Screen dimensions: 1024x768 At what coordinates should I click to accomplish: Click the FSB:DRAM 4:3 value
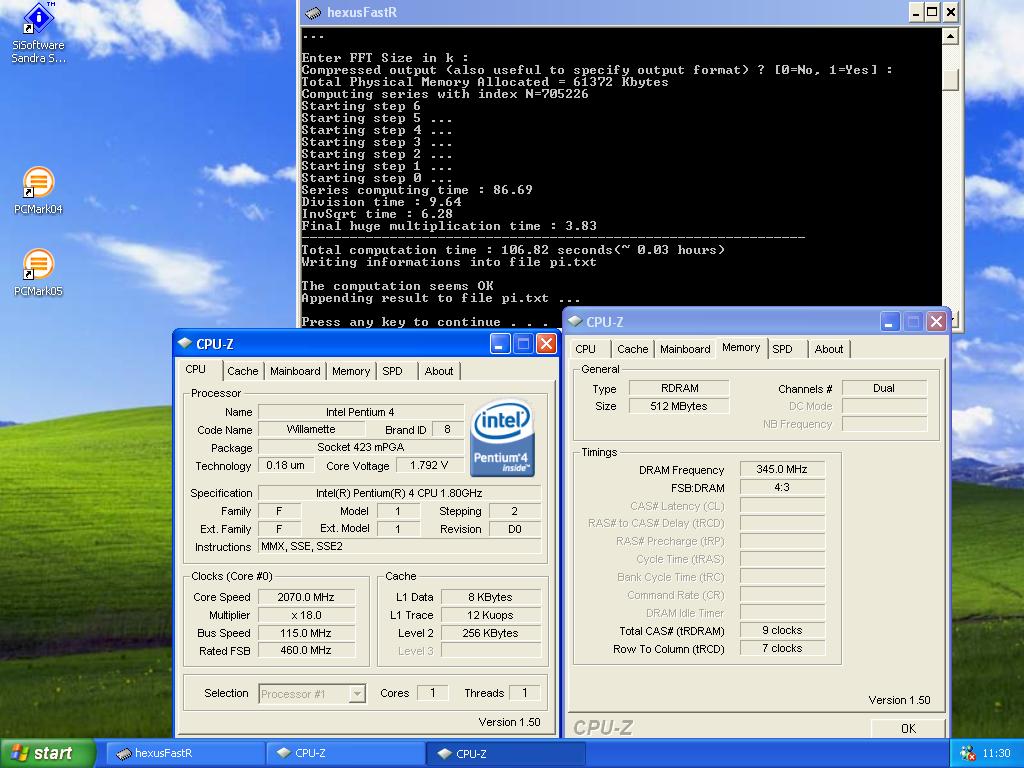pyautogui.click(x=782, y=487)
